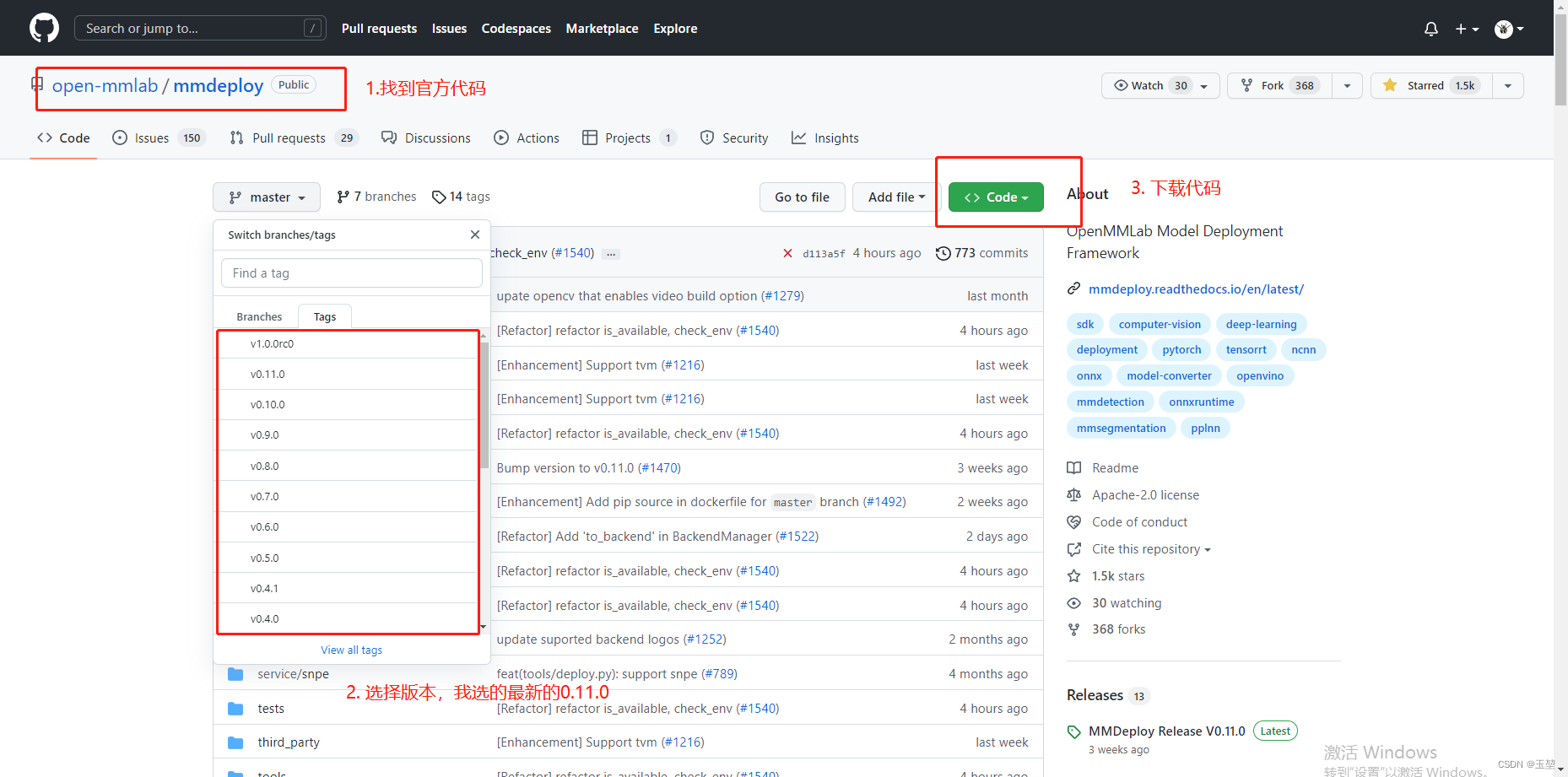Open the open-mmlab owner link
Image resolution: width=1568 pixels, height=777 pixels.
pyautogui.click(x=105, y=85)
